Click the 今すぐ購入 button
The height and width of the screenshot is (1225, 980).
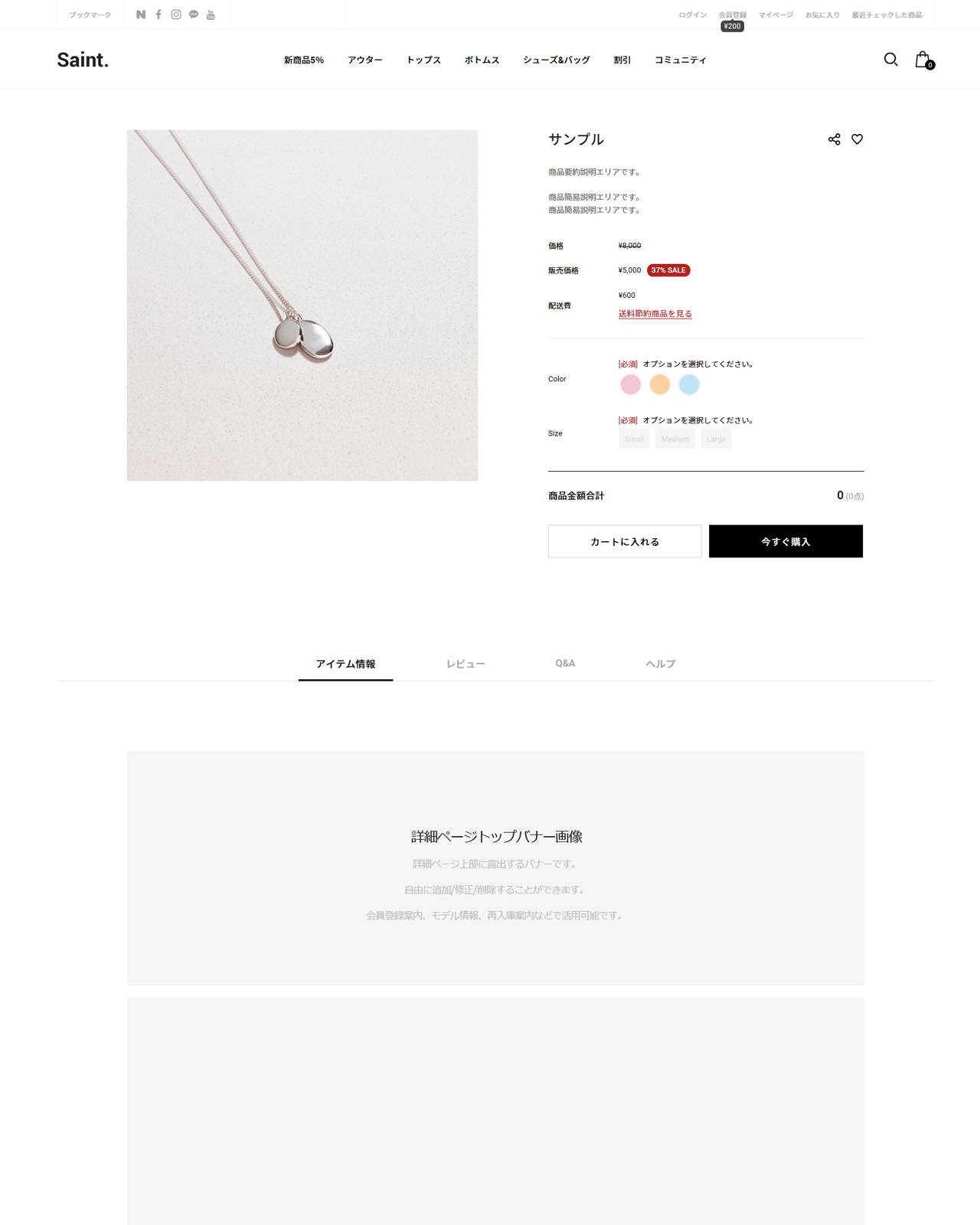(786, 541)
